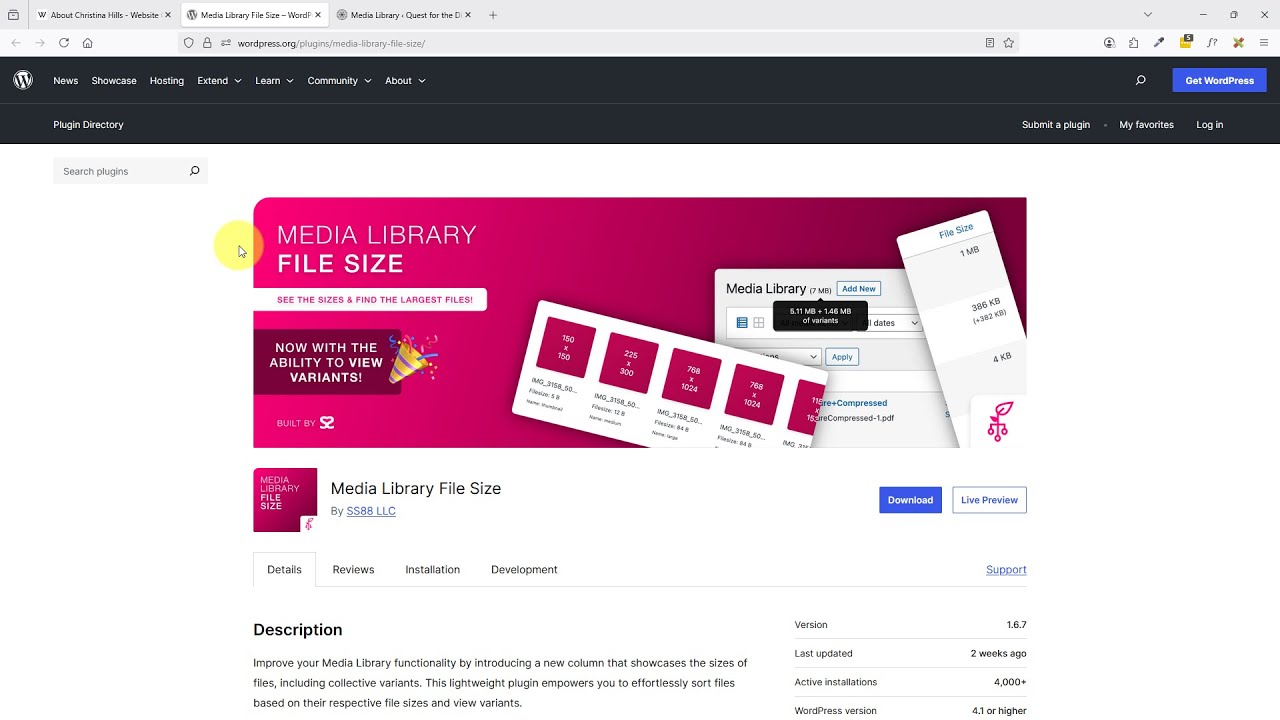This screenshot has height=720, width=1280.
Task: Click the '2 weeks ago' last updated value
Action: 998,653
